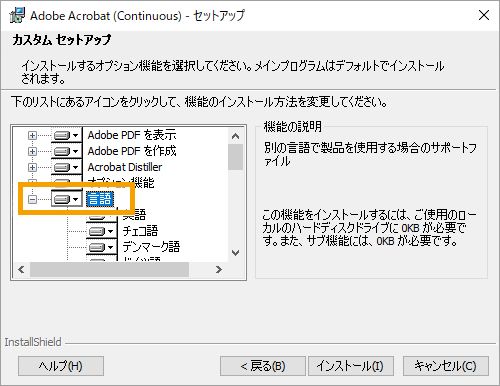
Task: Click the vertical scrollbar thumb in feature list
Action: tap(236, 157)
